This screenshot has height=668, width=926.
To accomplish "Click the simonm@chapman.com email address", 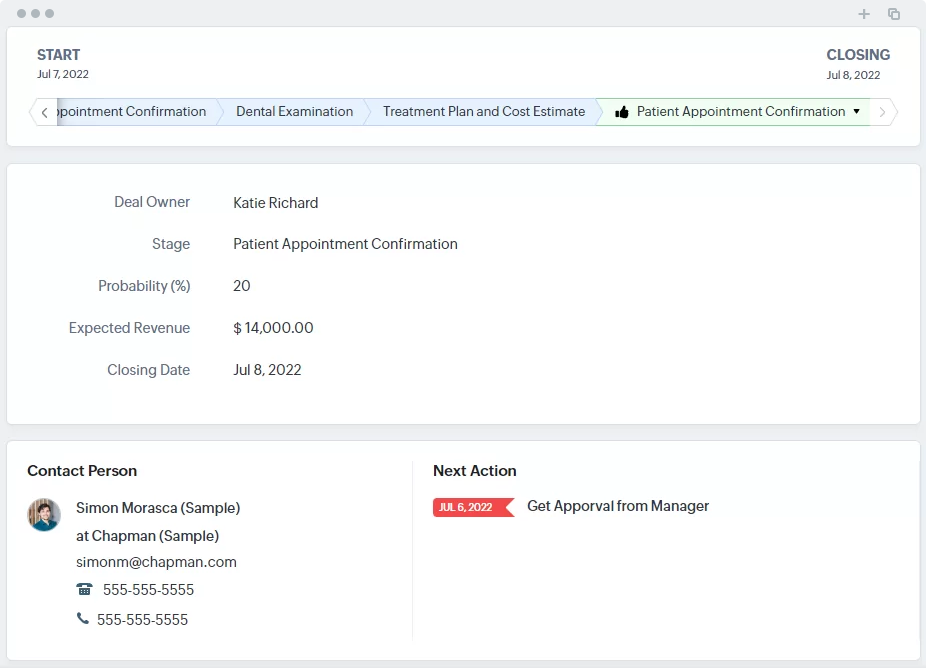I will (156, 562).
